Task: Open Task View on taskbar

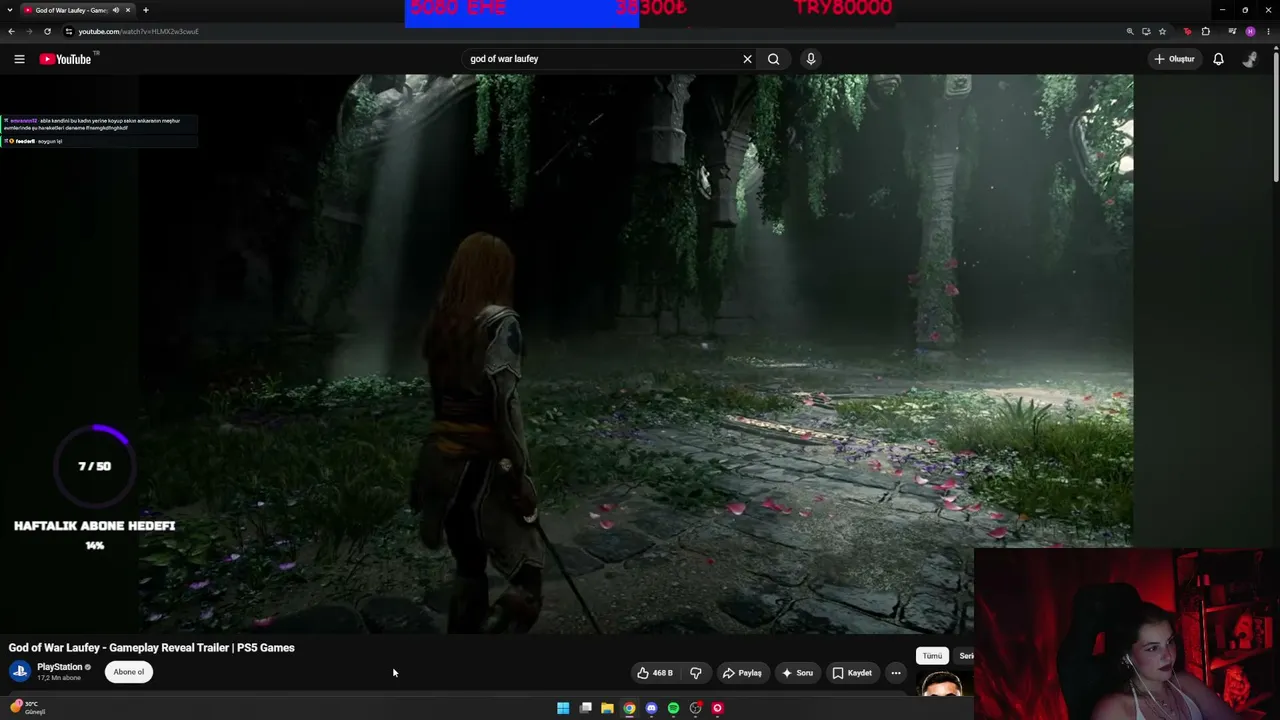Action: click(x=585, y=708)
